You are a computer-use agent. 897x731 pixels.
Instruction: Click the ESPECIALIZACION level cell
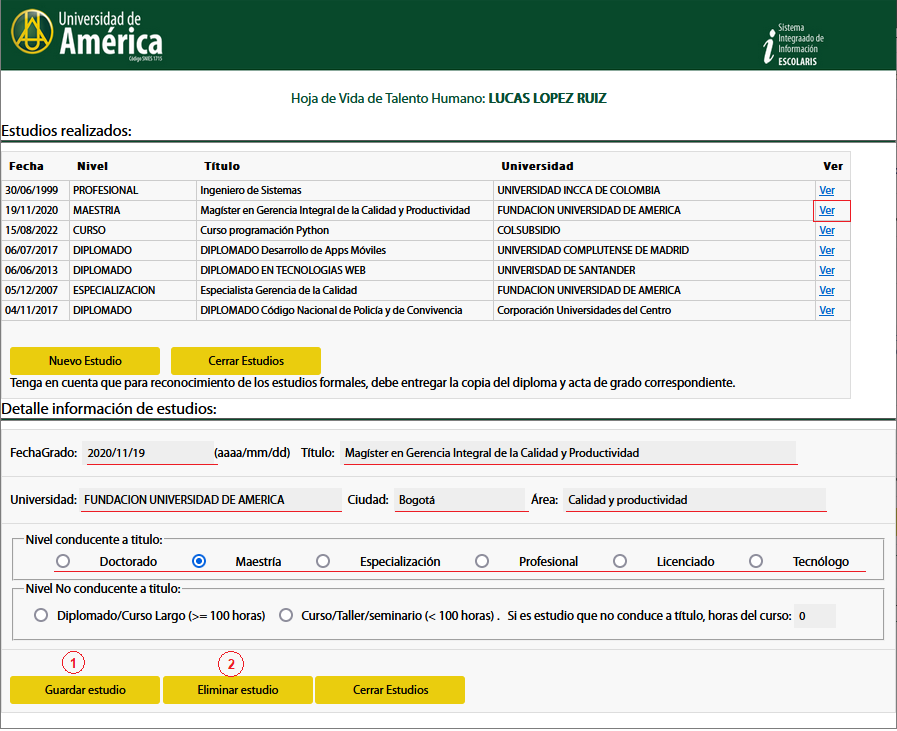tap(133, 291)
